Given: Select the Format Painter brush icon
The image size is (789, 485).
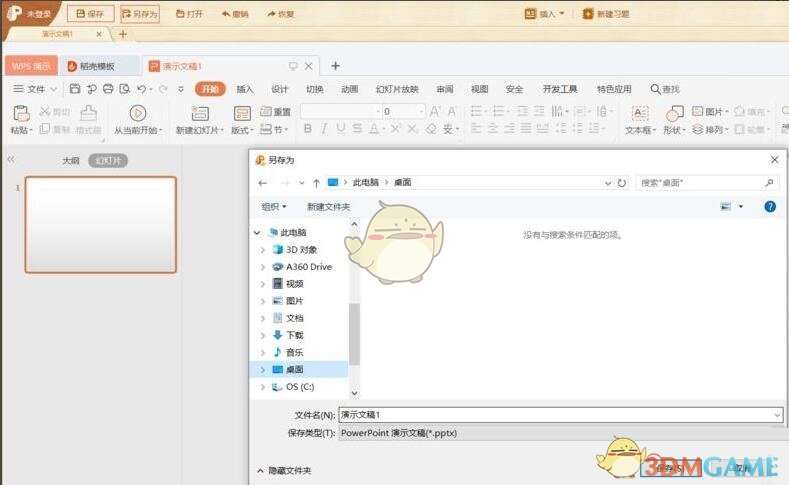Looking at the screenshot, I should [88, 113].
